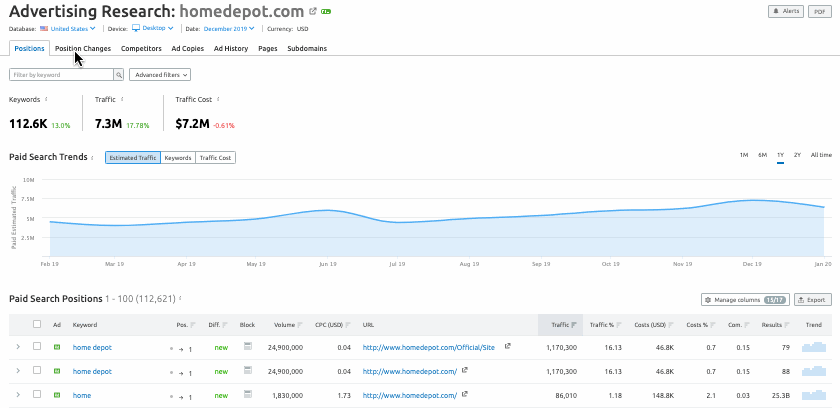The width and height of the screenshot is (840, 408).
Task: Tick the select-all checkbox in table header
Action: pos(37,324)
